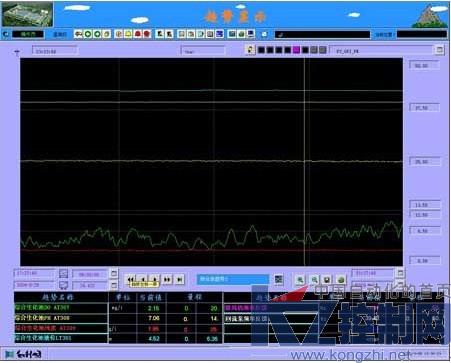Fast-forward the trend time window

167,279
